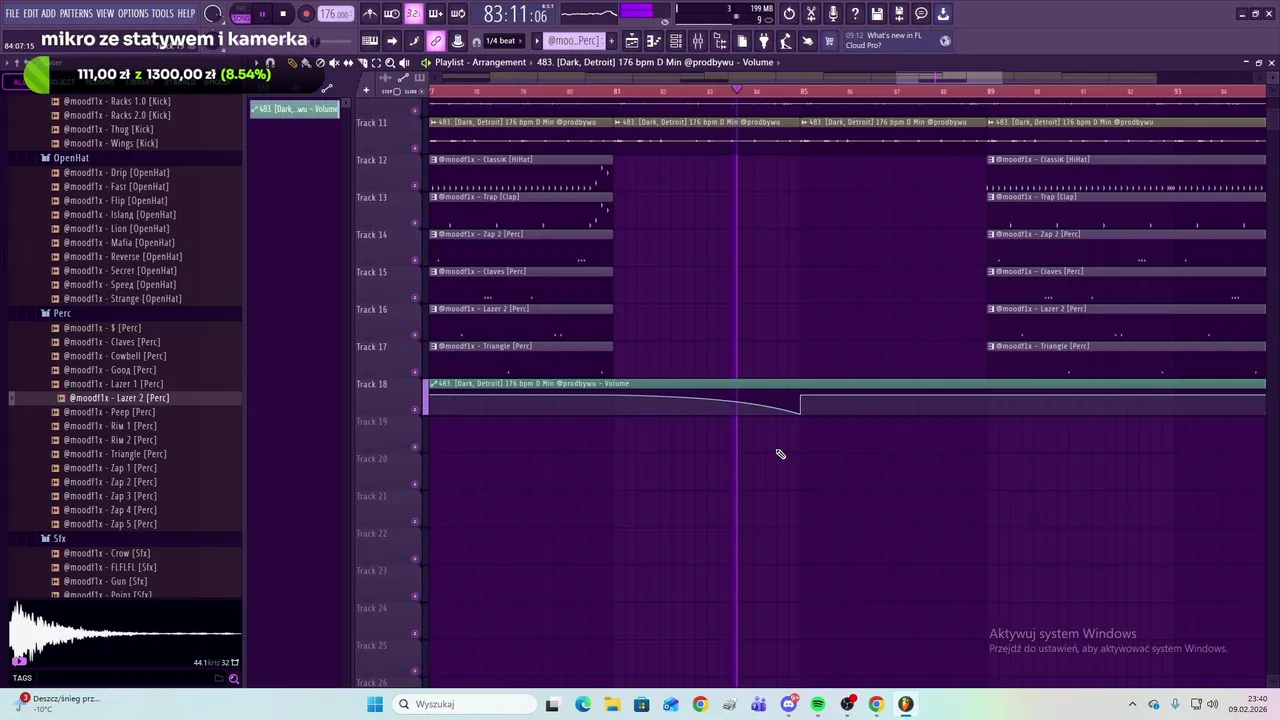Click the export download icon
Viewport: 1280px width, 720px height.
click(x=943, y=14)
